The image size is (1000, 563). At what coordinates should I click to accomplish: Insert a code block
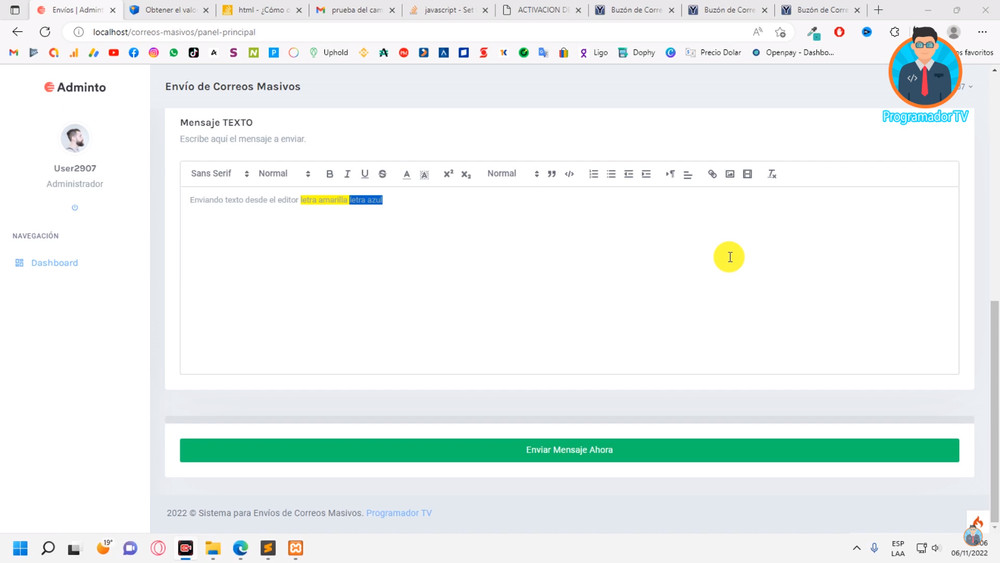pyautogui.click(x=570, y=174)
